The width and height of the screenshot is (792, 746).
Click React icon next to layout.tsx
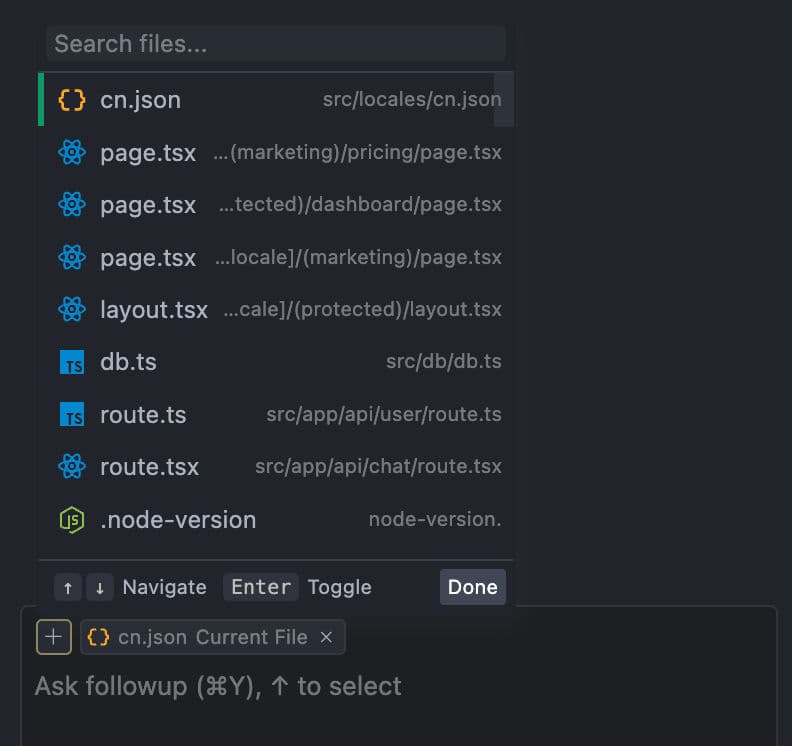click(x=72, y=310)
